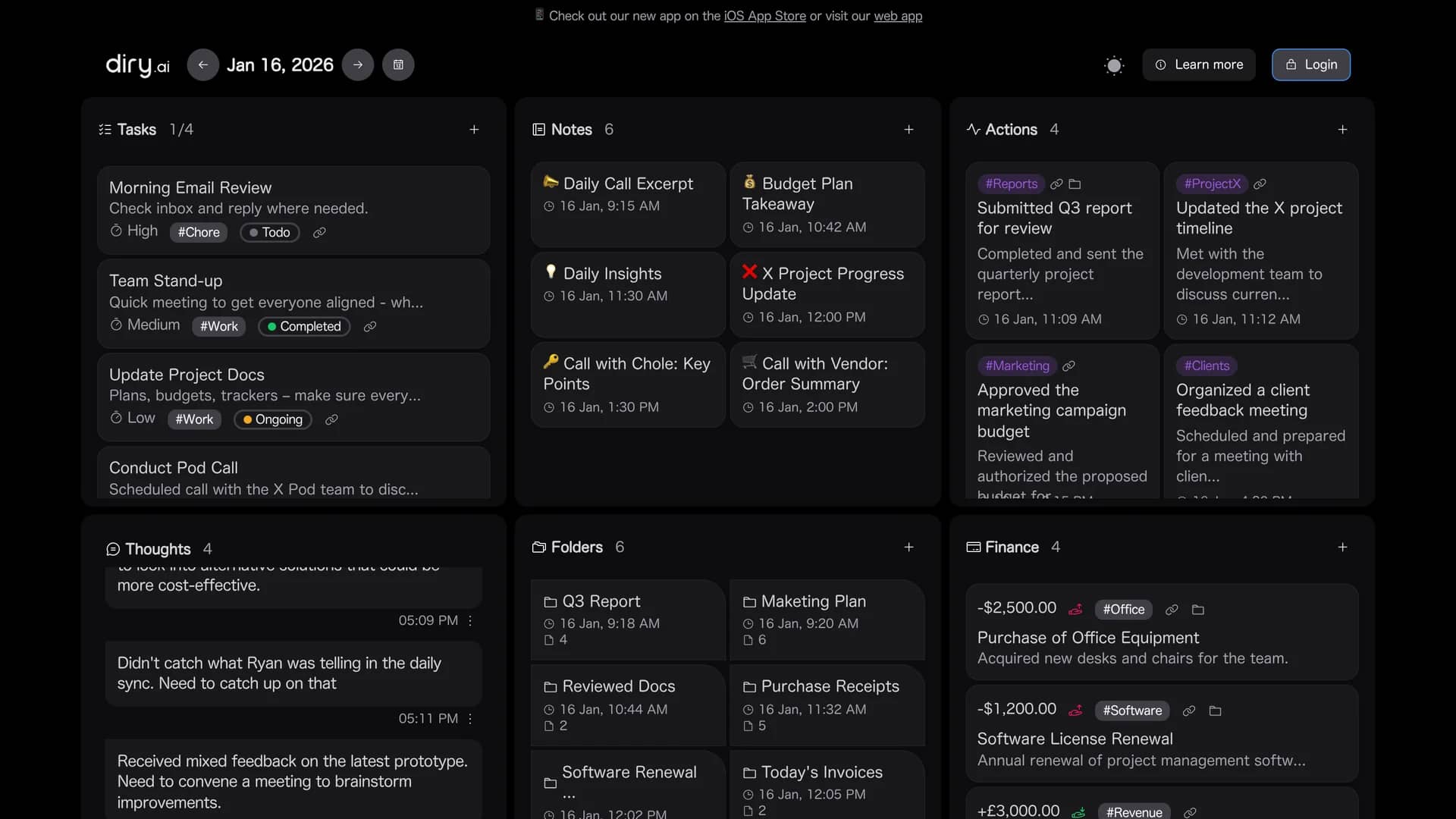Go to next day arrow
The height and width of the screenshot is (819, 1456).
pyautogui.click(x=358, y=65)
